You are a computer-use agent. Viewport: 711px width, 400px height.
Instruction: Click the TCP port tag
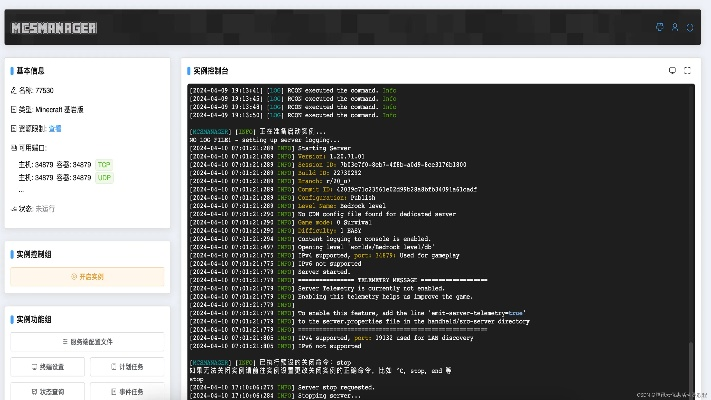(104, 164)
